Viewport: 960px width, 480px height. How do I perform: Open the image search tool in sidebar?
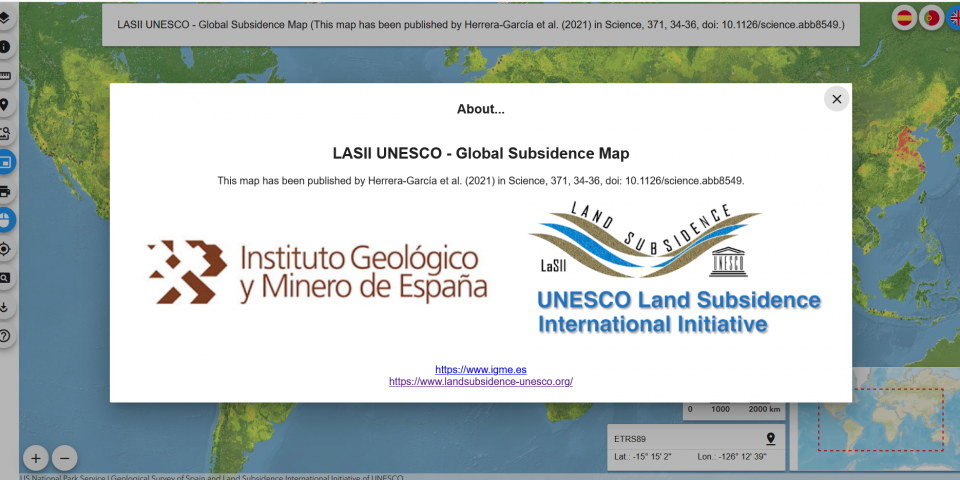pyautogui.click(x=4, y=133)
